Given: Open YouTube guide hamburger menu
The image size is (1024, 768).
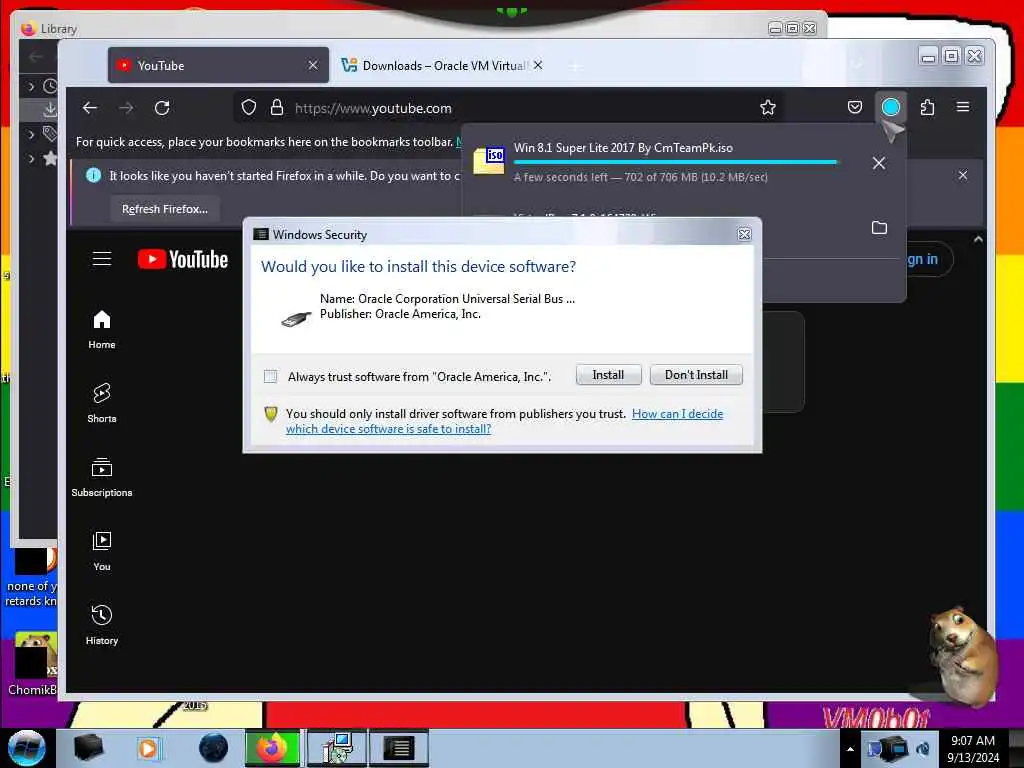Looking at the screenshot, I should (x=102, y=259).
